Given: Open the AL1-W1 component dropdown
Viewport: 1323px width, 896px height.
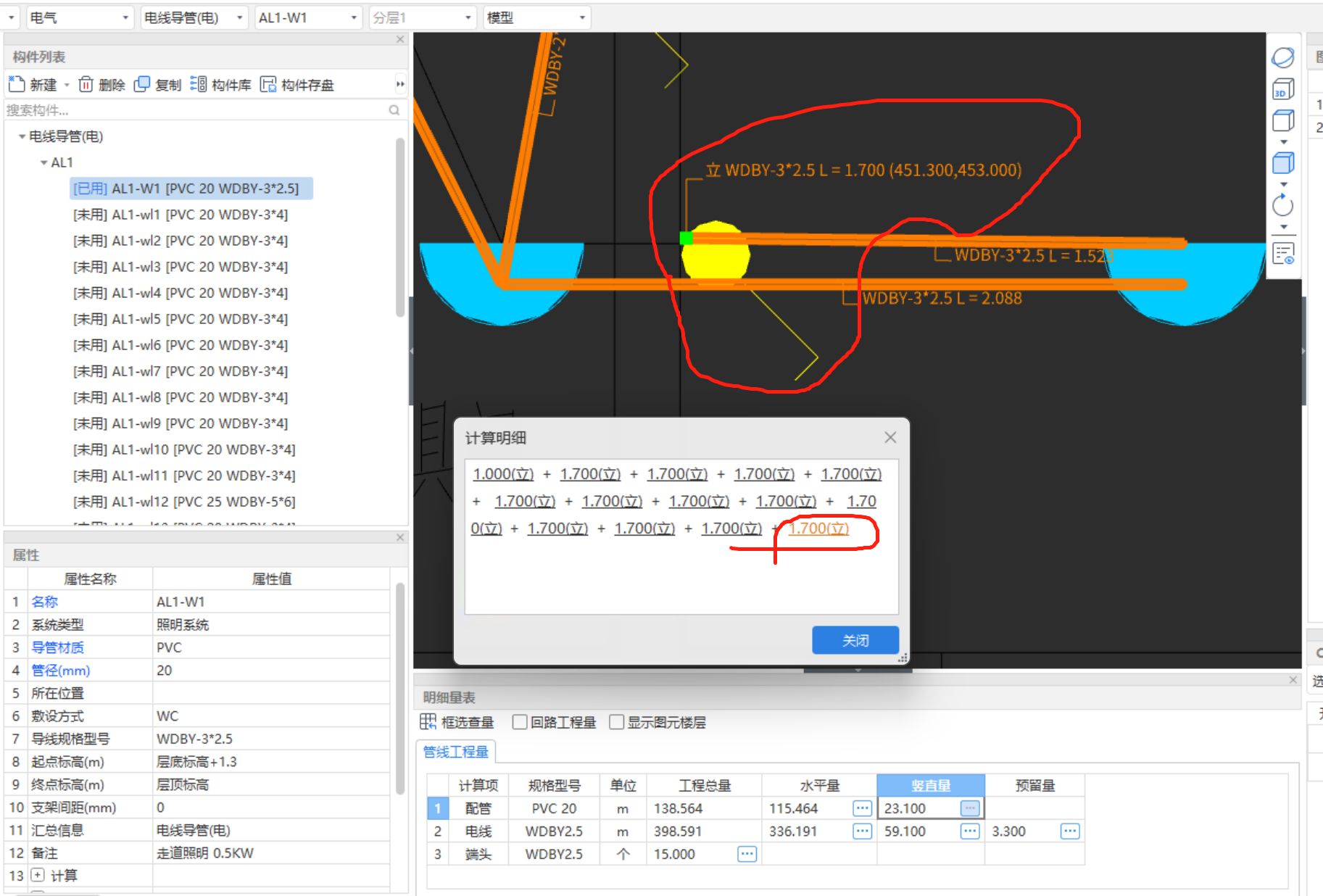Looking at the screenshot, I should [x=310, y=17].
